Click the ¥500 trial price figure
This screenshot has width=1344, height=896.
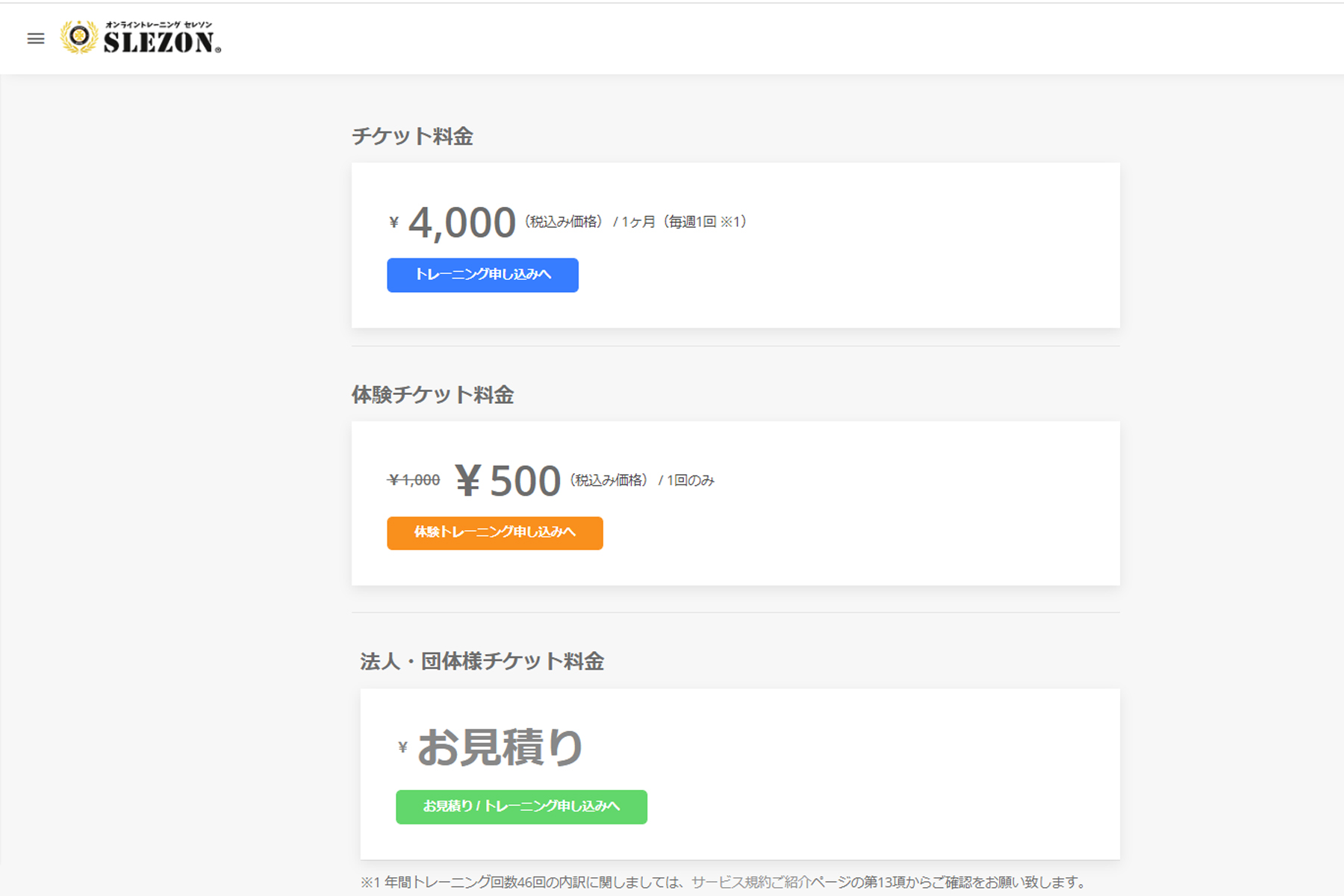(508, 481)
